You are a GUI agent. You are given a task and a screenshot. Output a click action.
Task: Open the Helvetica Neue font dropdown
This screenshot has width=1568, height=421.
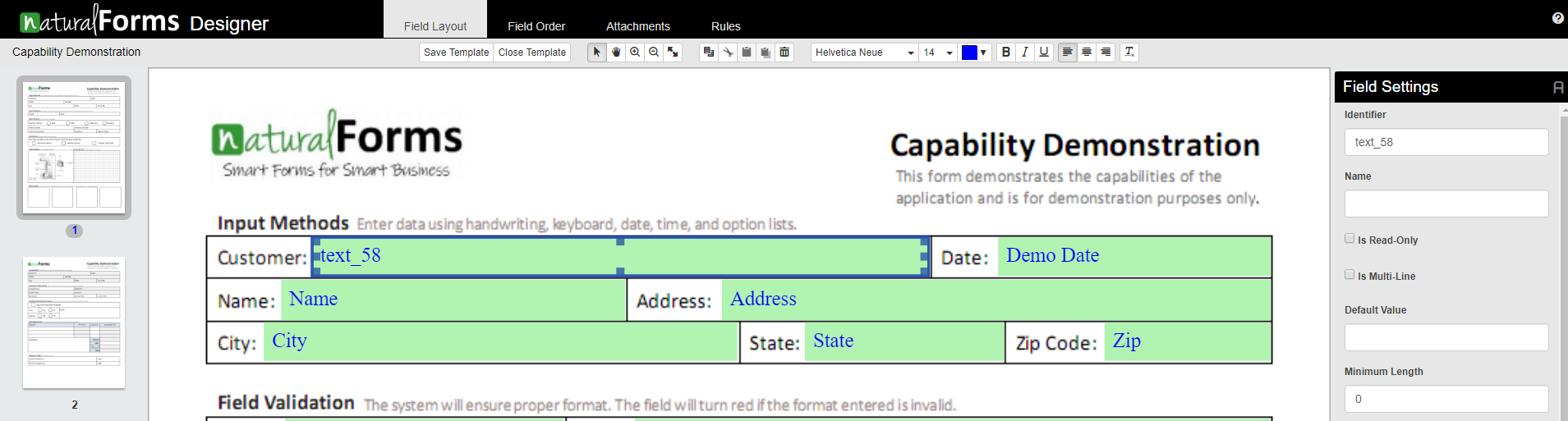(865, 52)
